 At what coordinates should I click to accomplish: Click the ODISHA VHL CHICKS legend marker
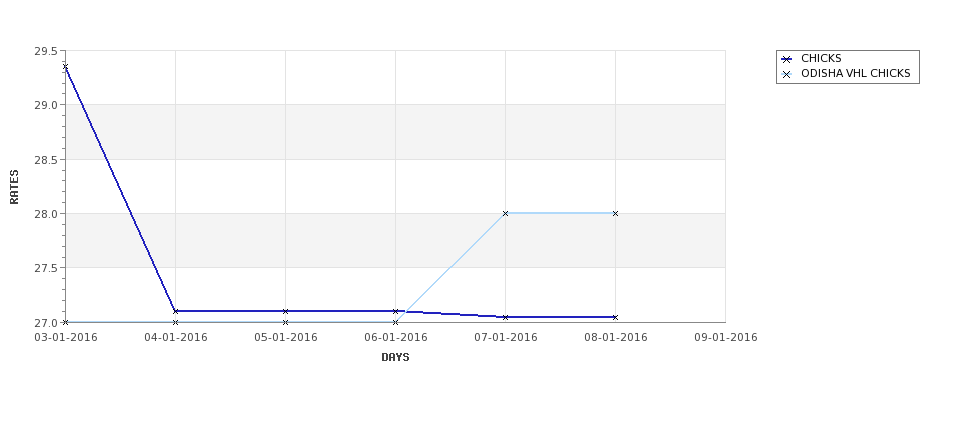[x=787, y=74]
